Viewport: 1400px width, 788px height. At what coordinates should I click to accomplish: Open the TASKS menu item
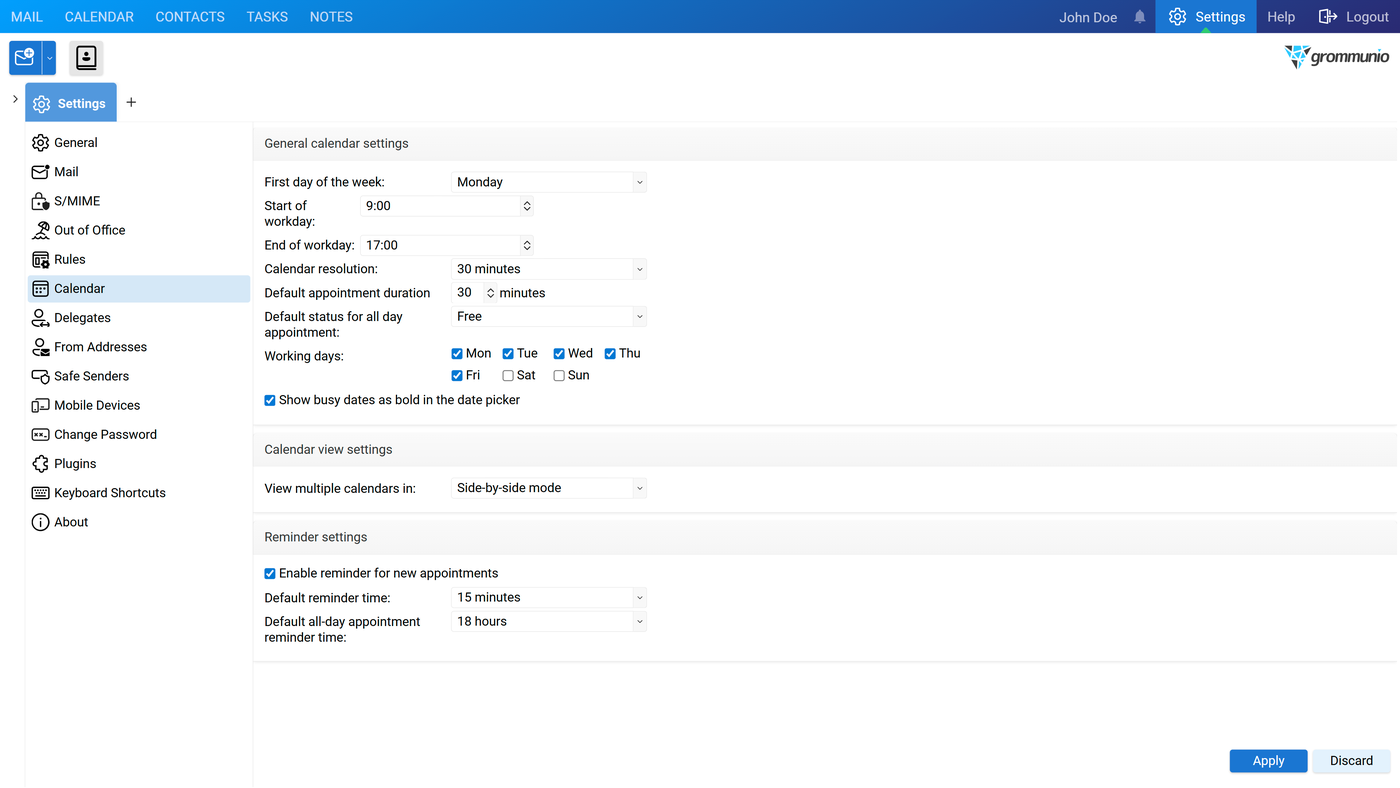point(267,17)
